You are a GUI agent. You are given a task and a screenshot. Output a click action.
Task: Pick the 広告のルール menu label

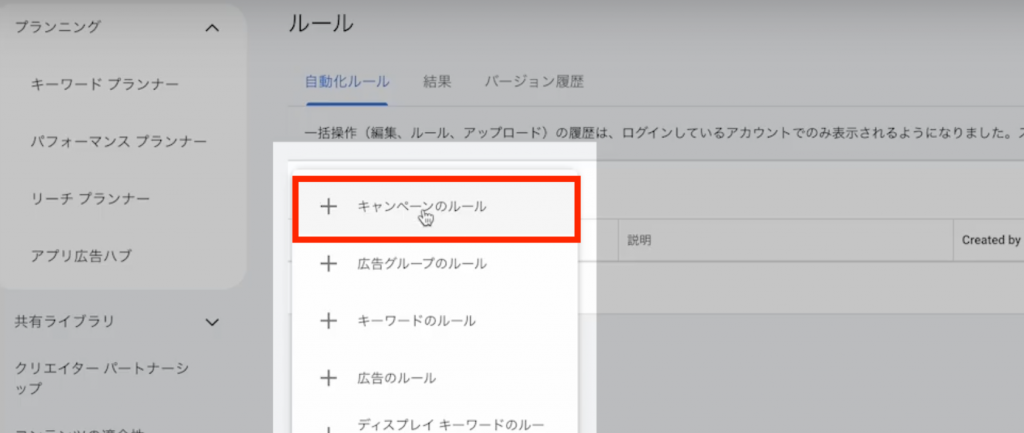[396, 378]
